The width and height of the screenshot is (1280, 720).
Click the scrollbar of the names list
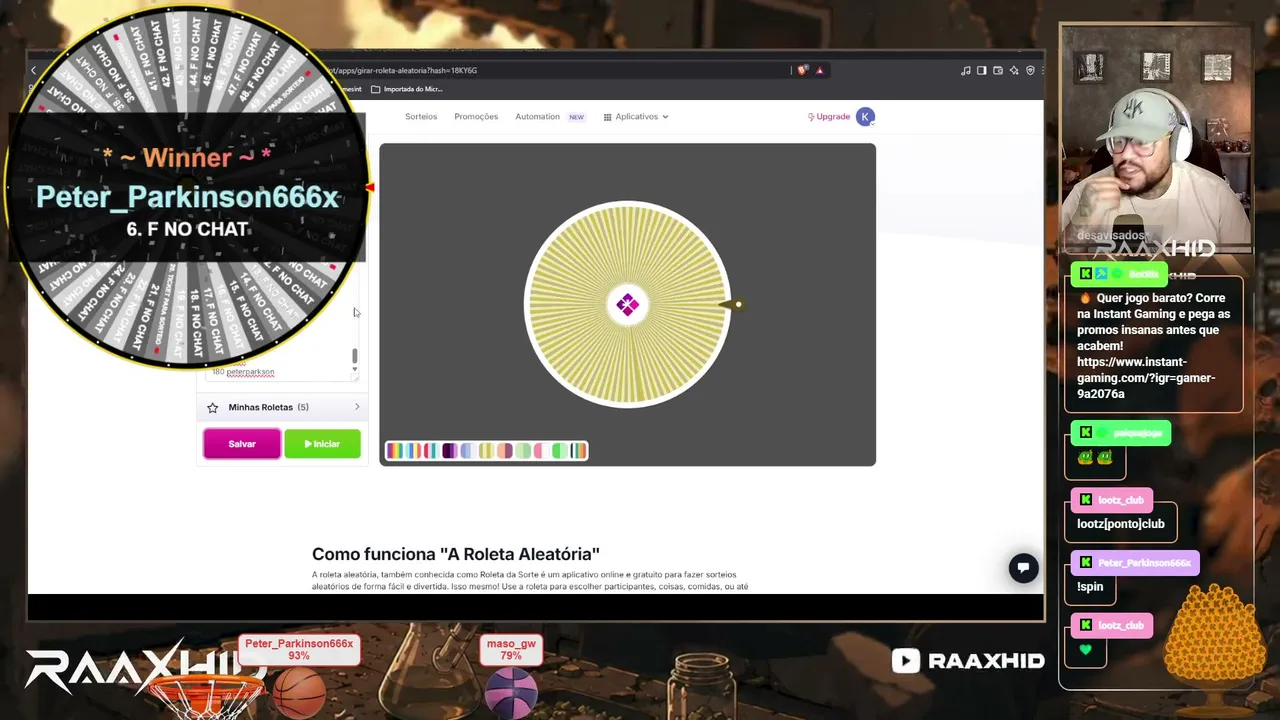tap(354, 356)
